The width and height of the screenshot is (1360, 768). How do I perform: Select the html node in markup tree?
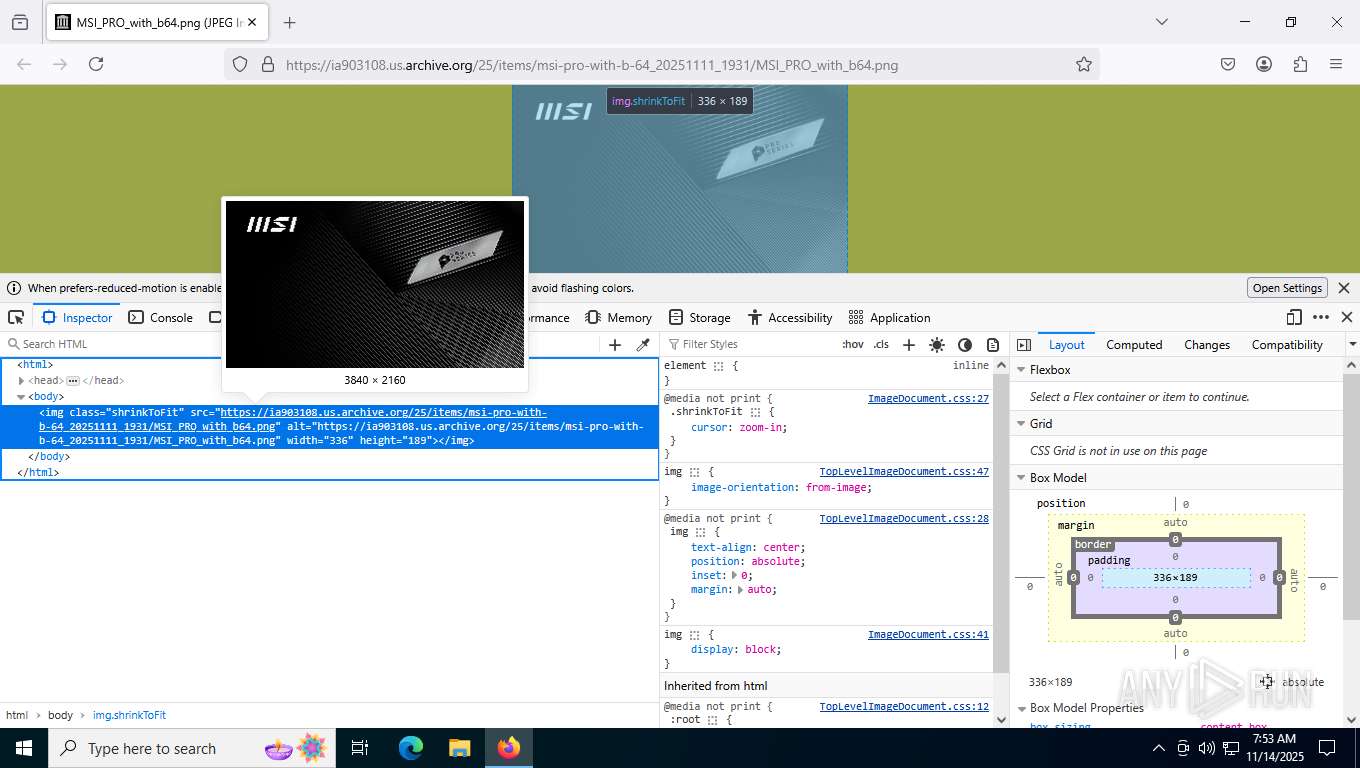(x=35, y=365)
